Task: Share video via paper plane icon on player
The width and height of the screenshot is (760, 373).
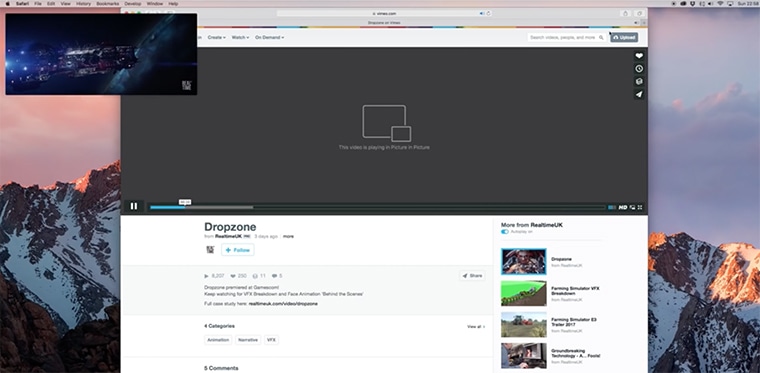Action: click(639, 94)
